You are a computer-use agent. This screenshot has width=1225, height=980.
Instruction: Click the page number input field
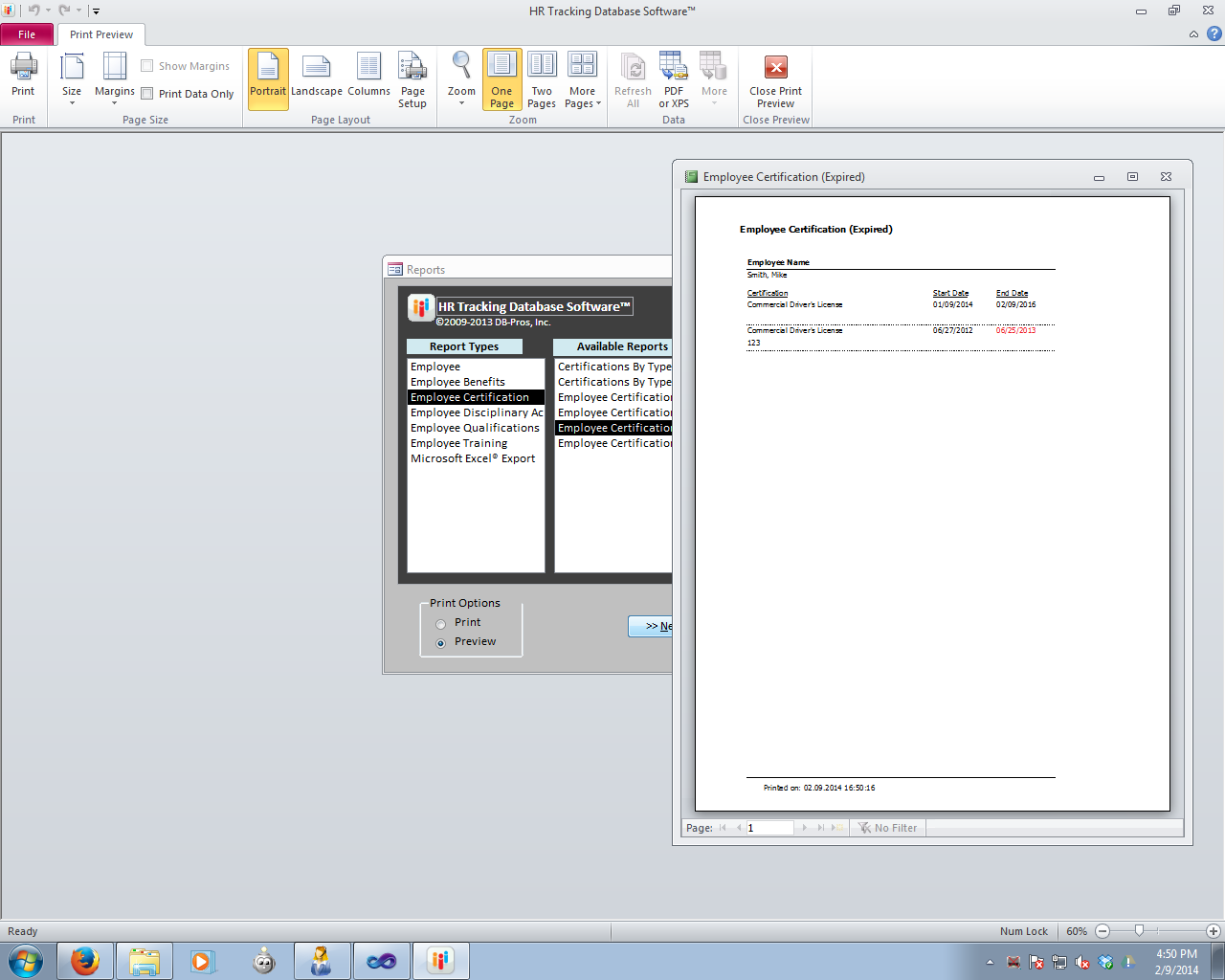[769, 828]
